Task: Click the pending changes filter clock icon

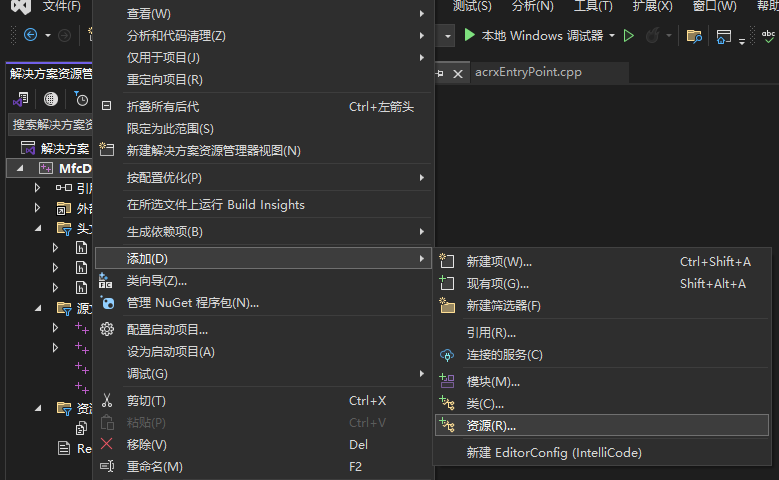Action: [x=81, y=99]
